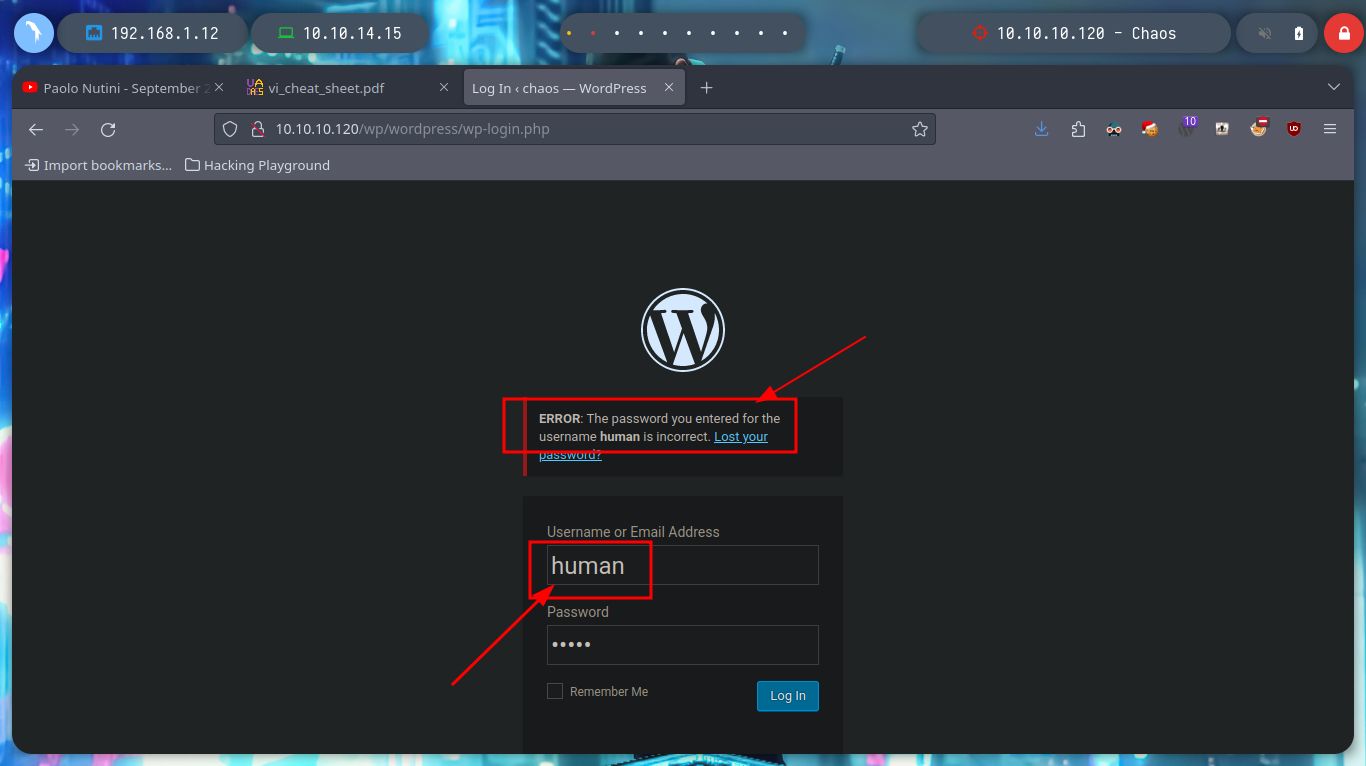Open the Santa hat cookie extension icon
1366x766 pixels.
(x=1150, y=128)
